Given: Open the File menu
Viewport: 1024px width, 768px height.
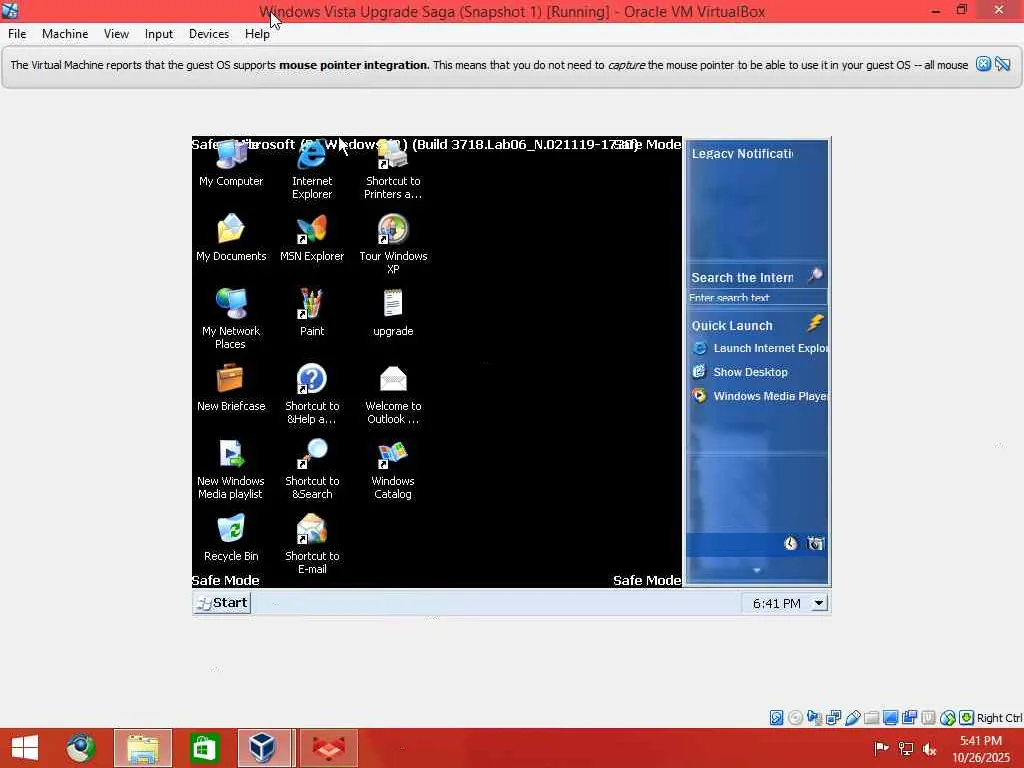Looking at the screenshot, I should [17, 34].
